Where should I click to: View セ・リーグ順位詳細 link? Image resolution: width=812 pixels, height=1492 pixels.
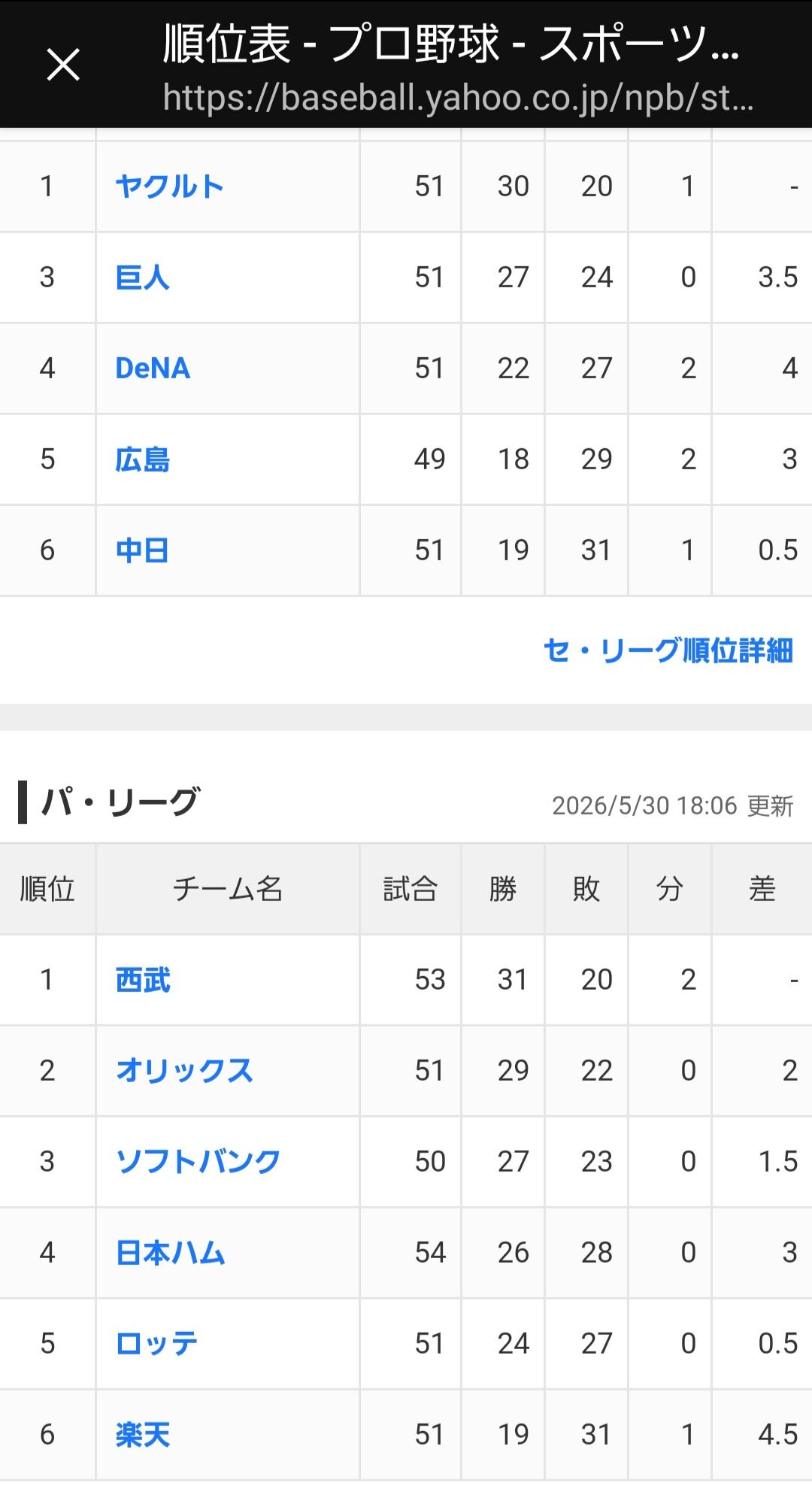tap(668, 651)
